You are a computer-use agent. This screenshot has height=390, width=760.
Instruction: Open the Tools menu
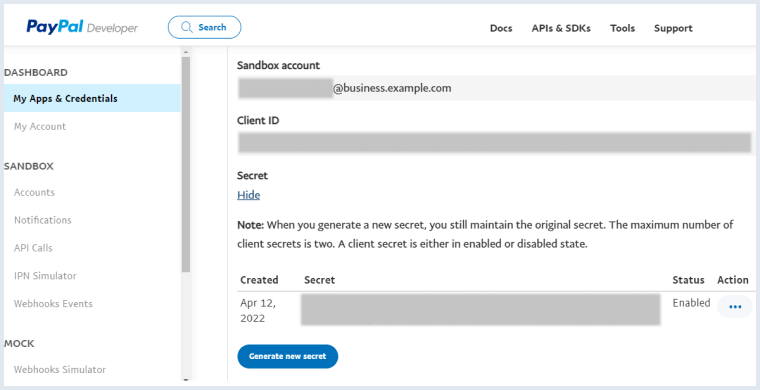pos(622,28)
